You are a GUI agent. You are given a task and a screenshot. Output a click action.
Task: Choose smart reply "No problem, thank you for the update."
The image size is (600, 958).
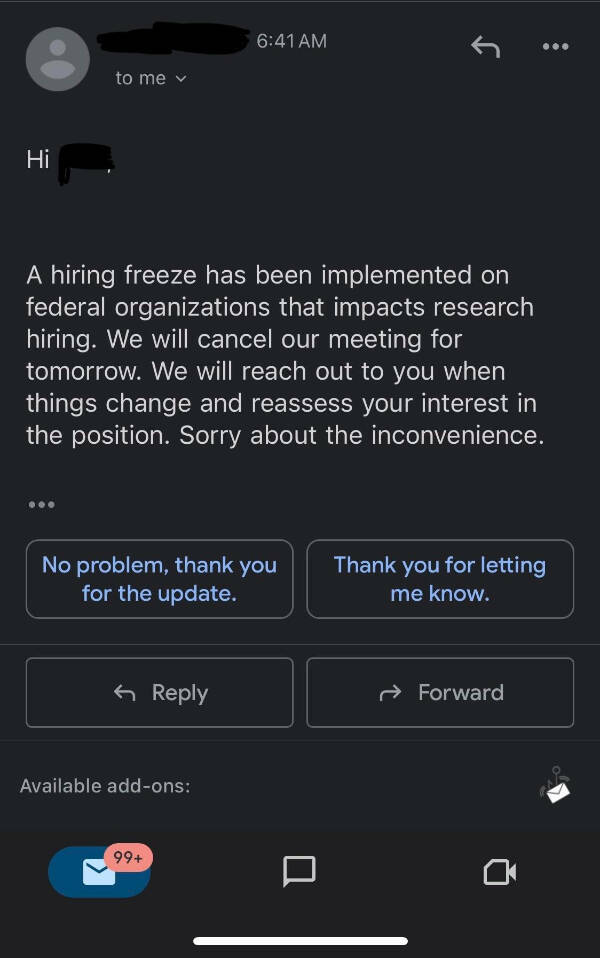159,579
